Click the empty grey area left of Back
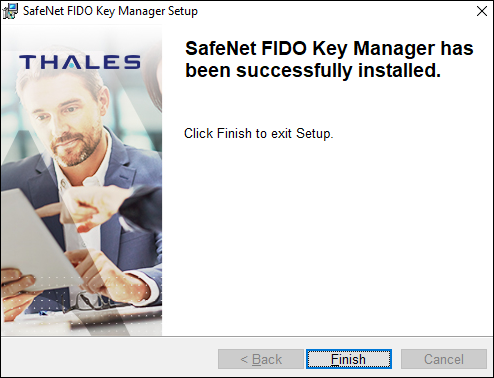 (110, 359)
